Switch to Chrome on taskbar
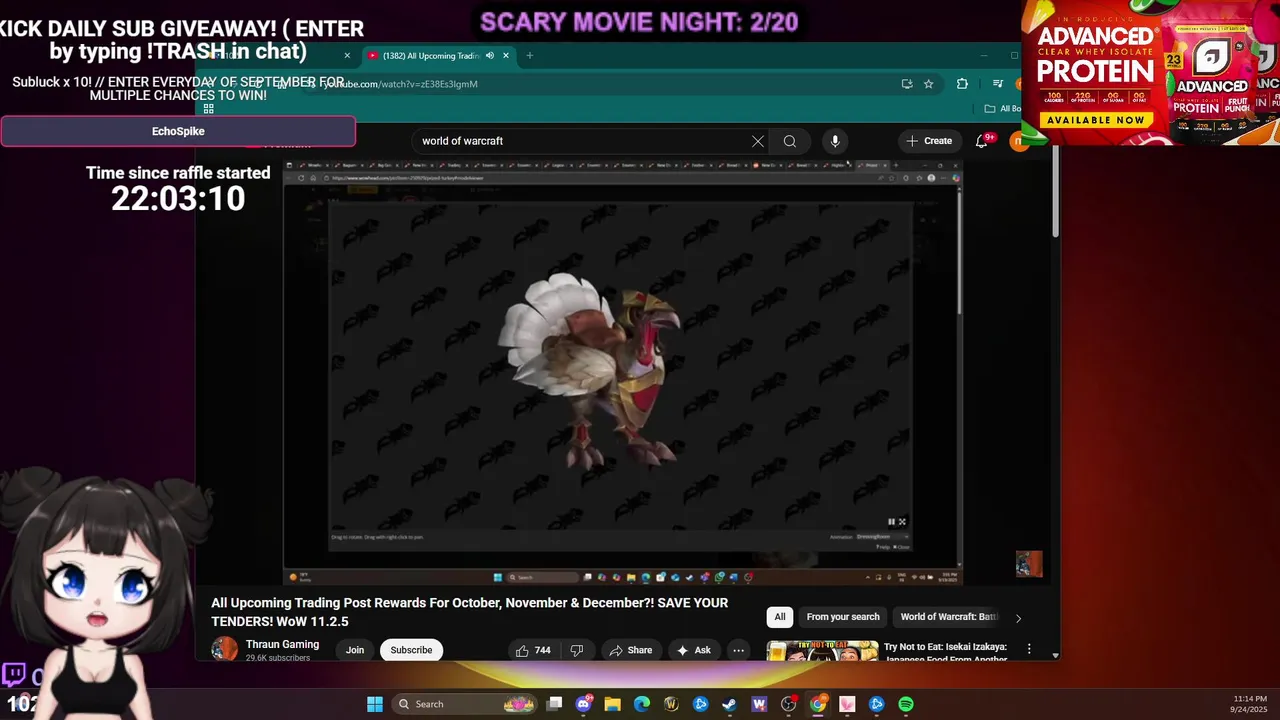Viewport: 1280px width, 720px height. click(x=818, y=704)
